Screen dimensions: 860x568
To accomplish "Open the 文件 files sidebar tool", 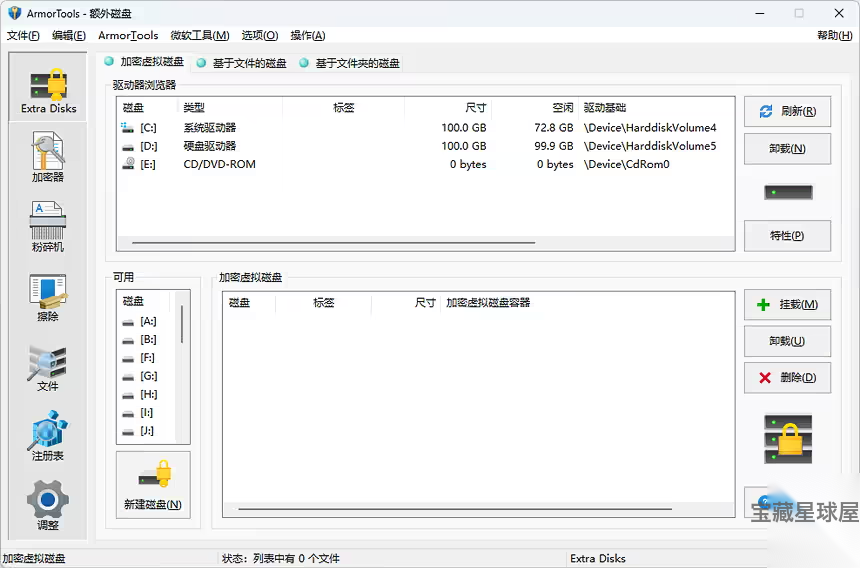I will [48, 366].
